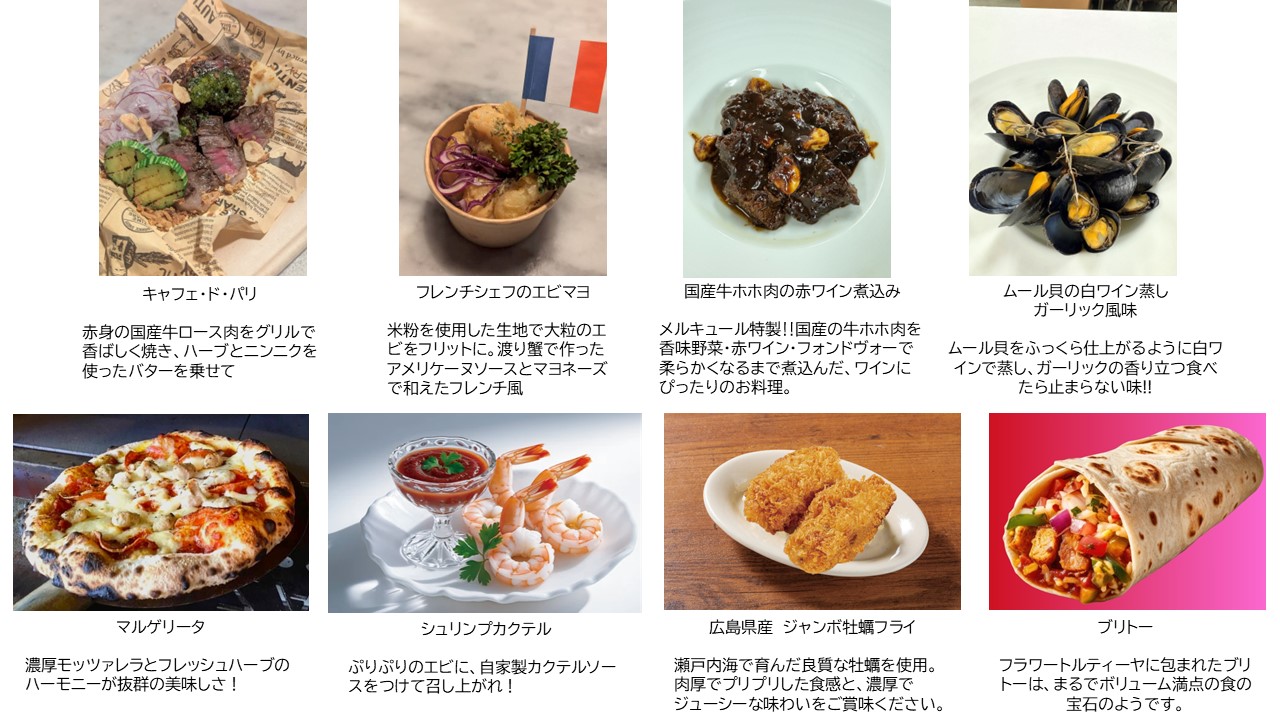Screen dimensions: 1280x720
Task: Select the burrito image on pink background
Action: click(1127, 511)
